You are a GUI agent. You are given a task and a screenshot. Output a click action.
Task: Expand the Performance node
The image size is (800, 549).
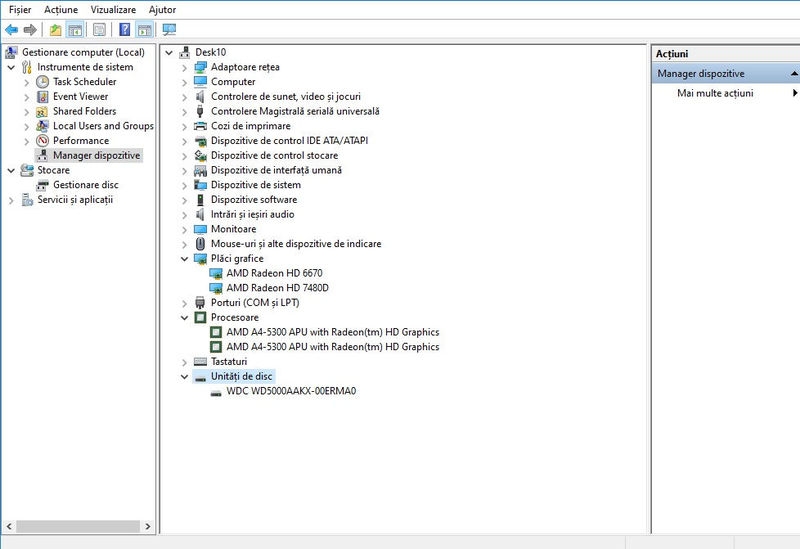coord(27,141)
